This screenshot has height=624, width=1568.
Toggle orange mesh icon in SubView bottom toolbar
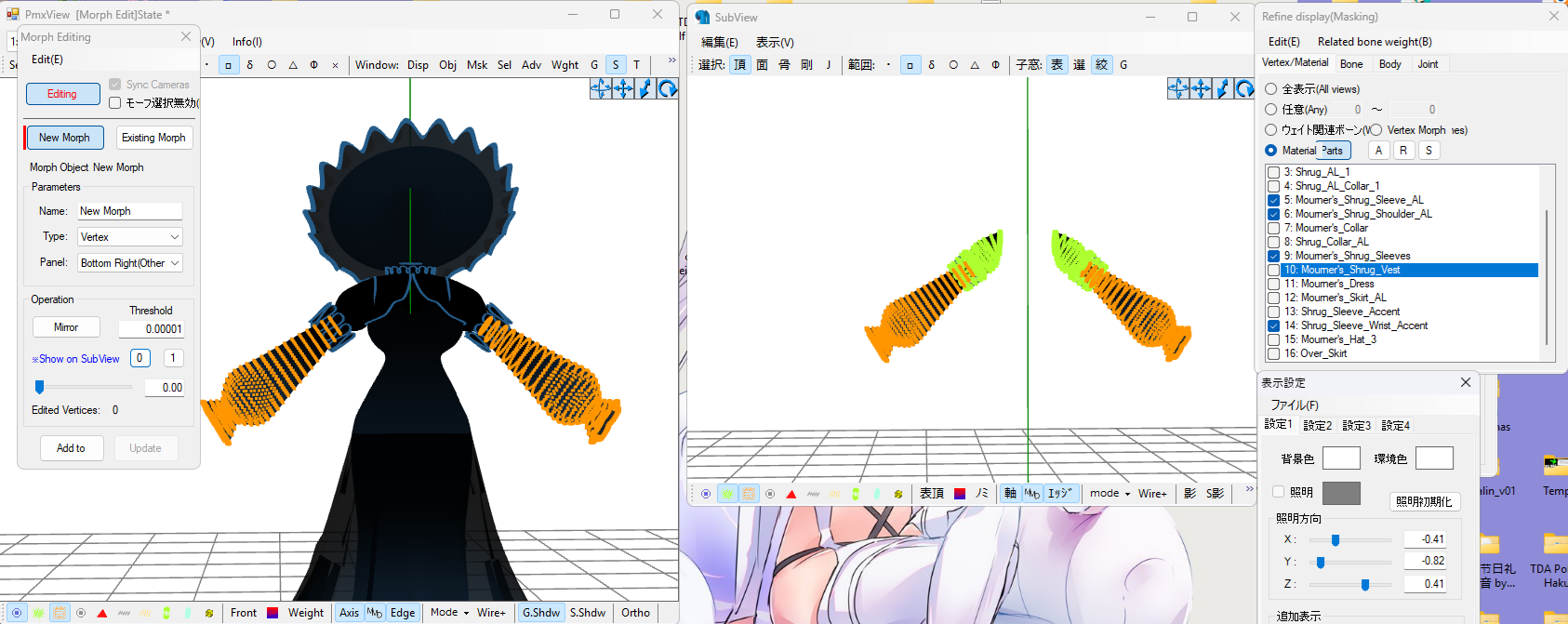pyautogui.click(x=749, y=494)
